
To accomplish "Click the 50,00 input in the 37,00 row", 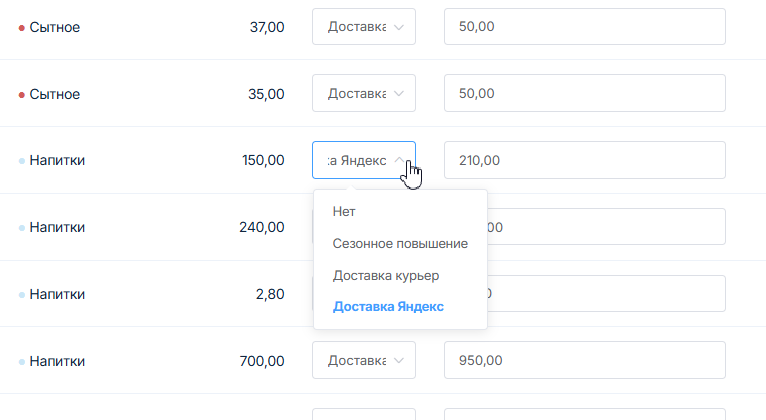I will coord(584,27).
